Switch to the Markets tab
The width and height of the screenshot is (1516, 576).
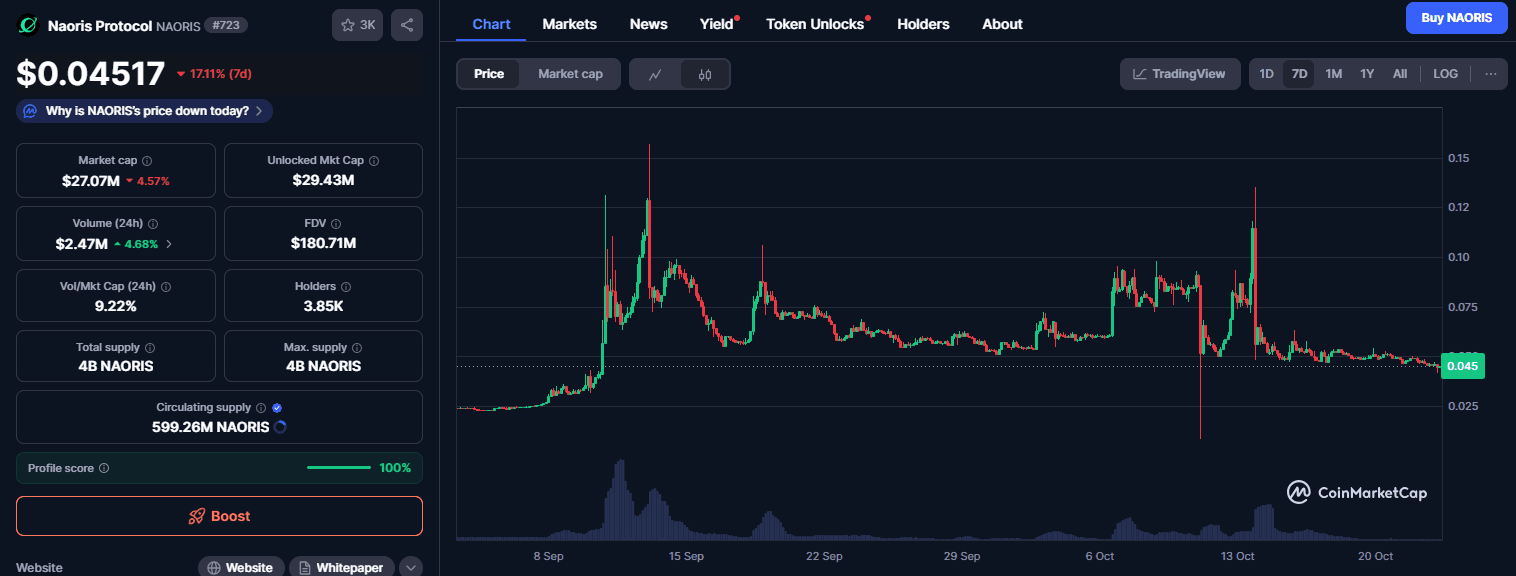point(569,24)
